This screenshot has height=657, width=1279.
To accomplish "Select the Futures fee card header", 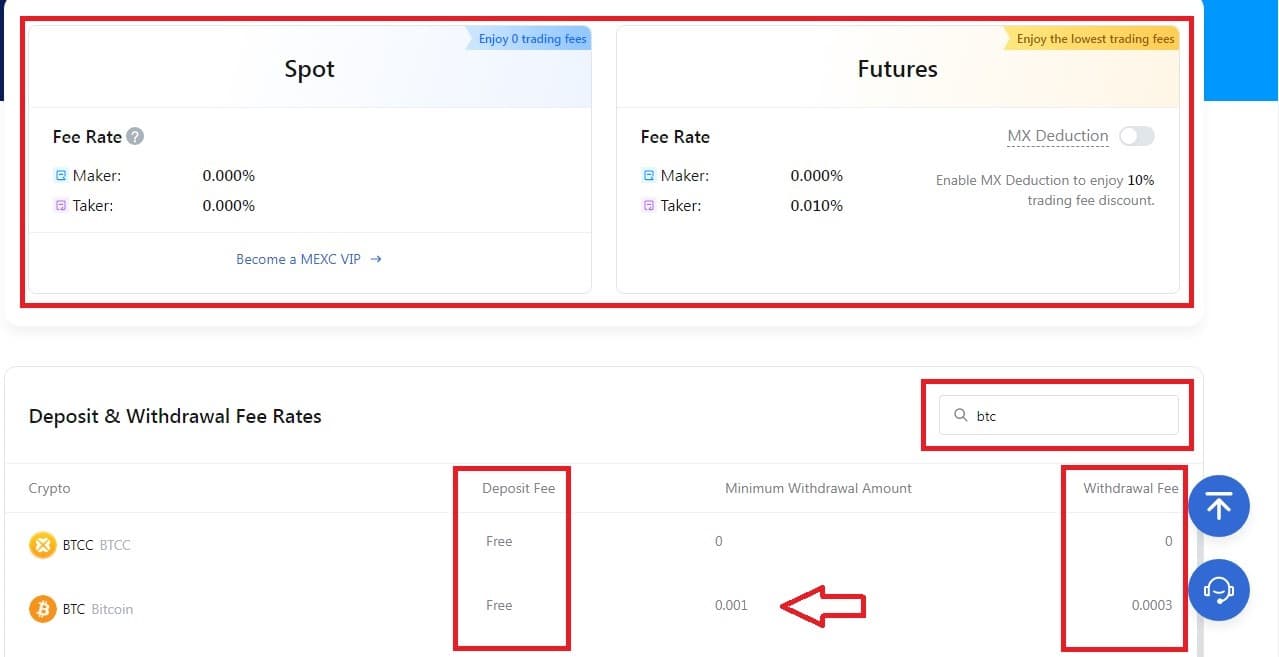I will click(x=897, y=69).
